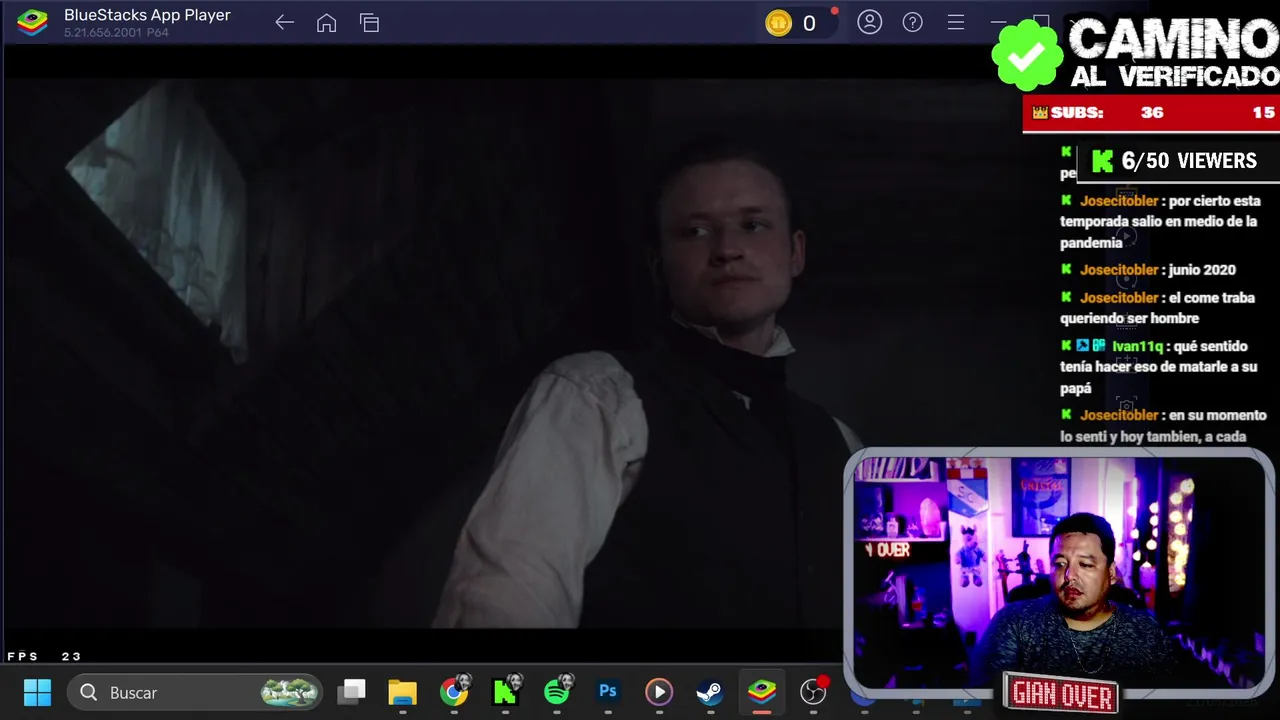Open OBS Studio from taskbar
The image size is (1280, 720).
[814, 692]
